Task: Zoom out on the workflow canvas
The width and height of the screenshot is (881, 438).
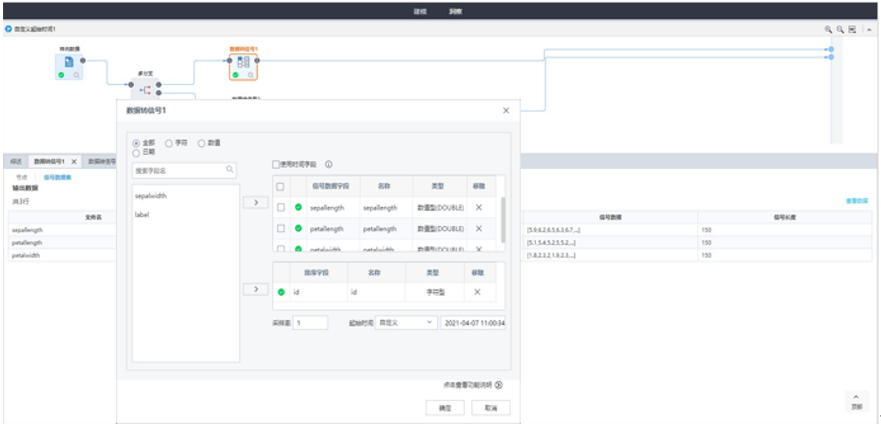Action: tap(840, 30)
